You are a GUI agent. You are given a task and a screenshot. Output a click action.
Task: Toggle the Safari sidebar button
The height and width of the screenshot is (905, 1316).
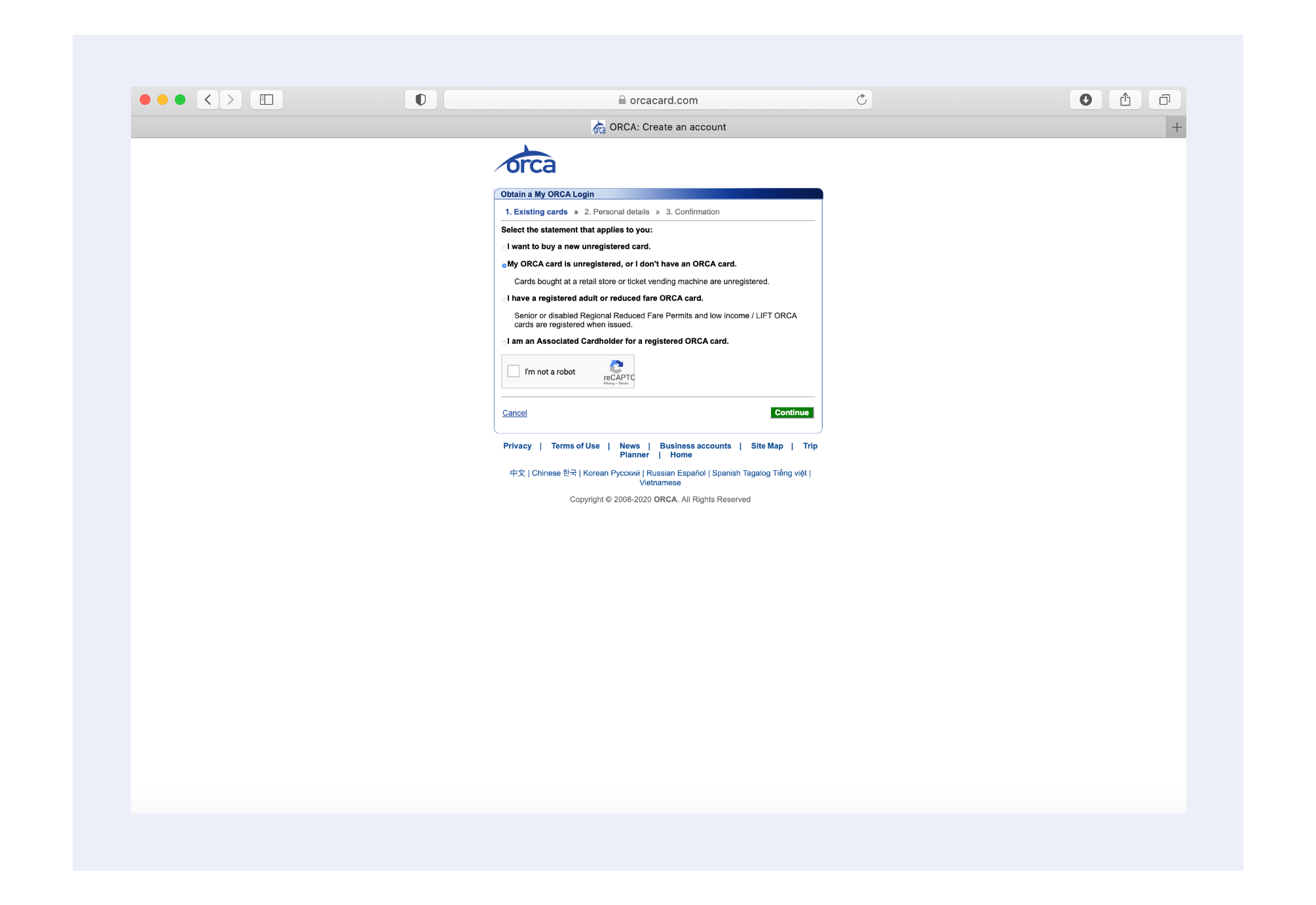[267, 100]
